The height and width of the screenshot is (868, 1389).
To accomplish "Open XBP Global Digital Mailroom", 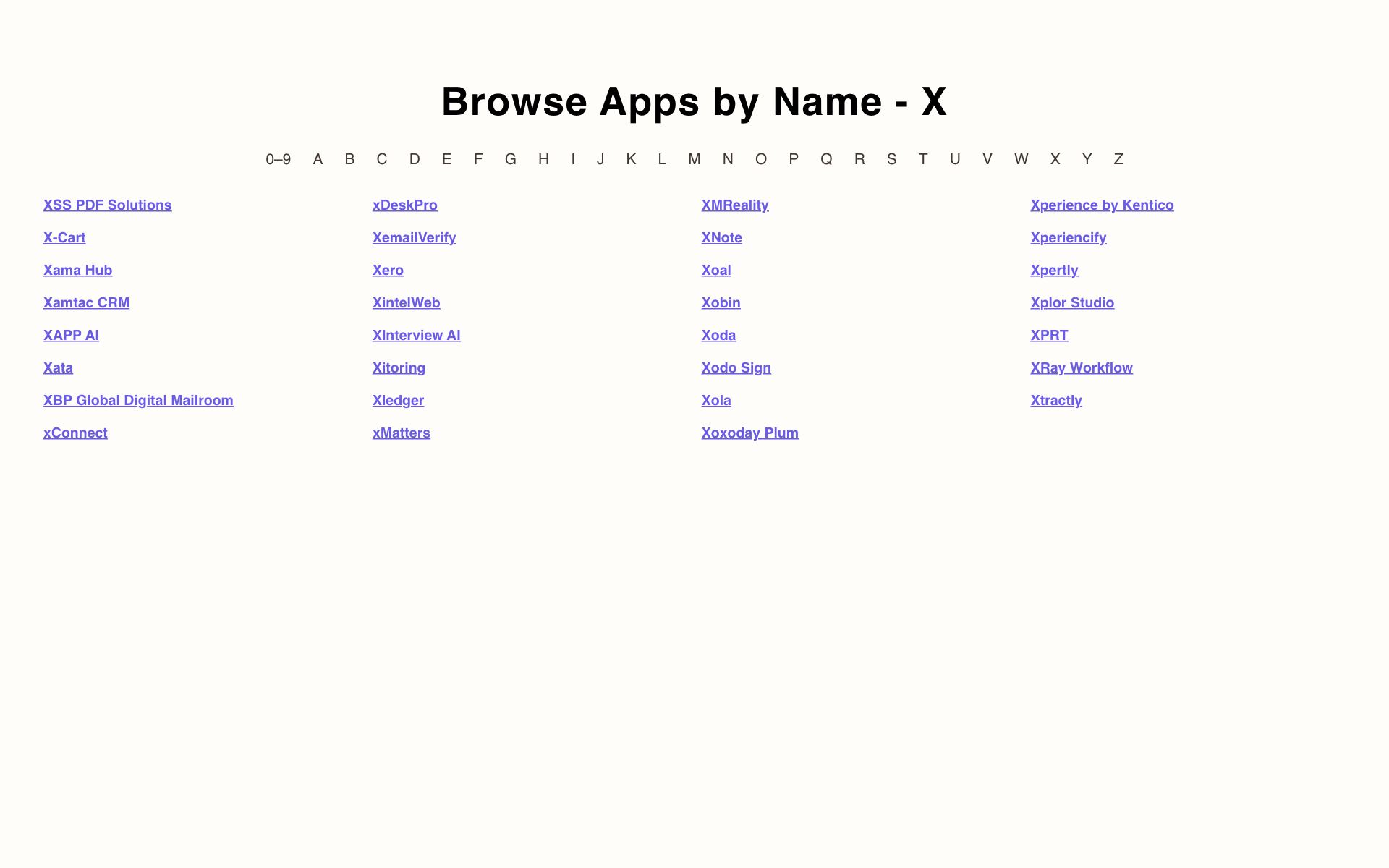I will [x=138, y=400].
